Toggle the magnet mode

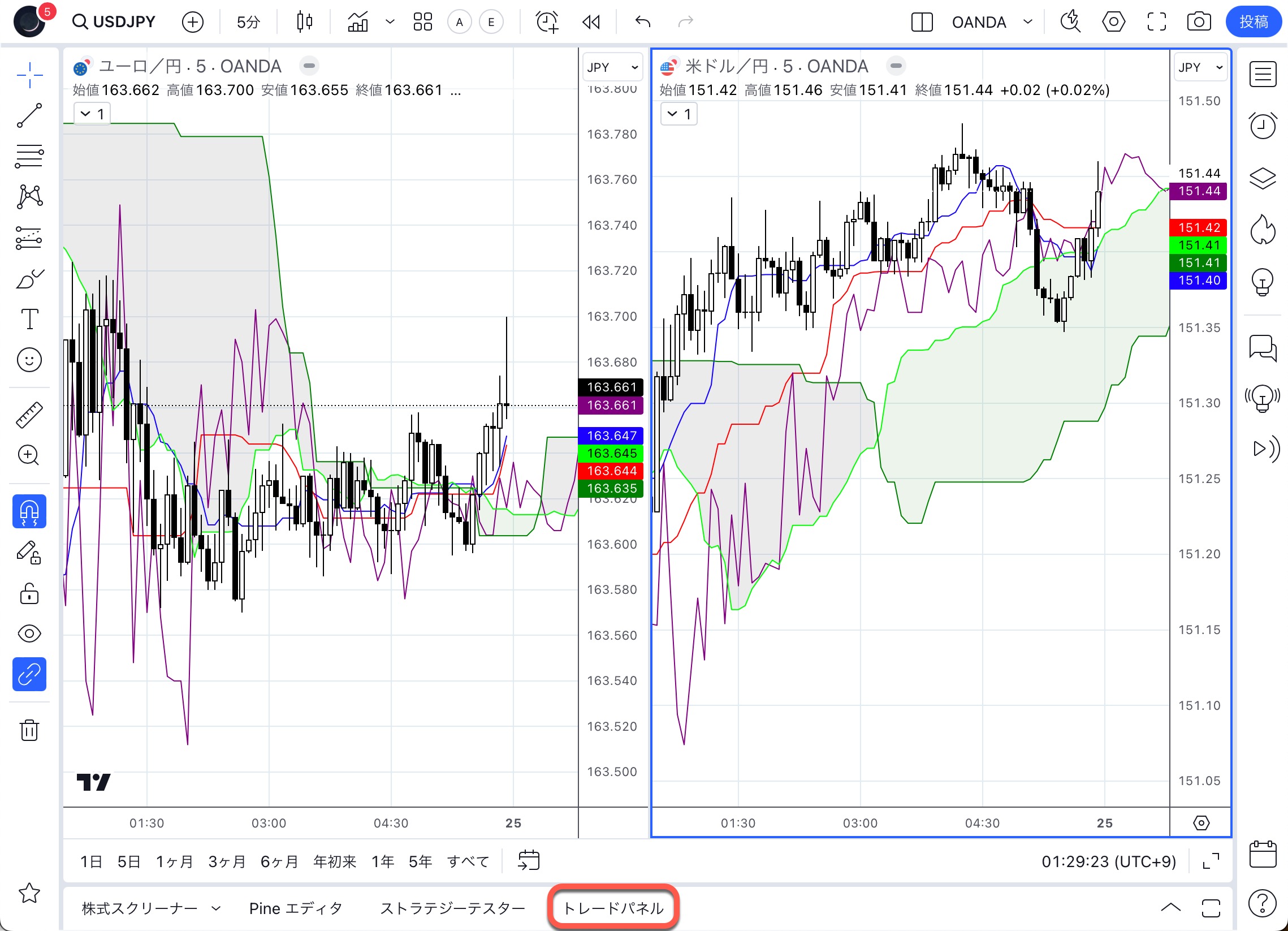pyautogui.click(x=29, y=511)
